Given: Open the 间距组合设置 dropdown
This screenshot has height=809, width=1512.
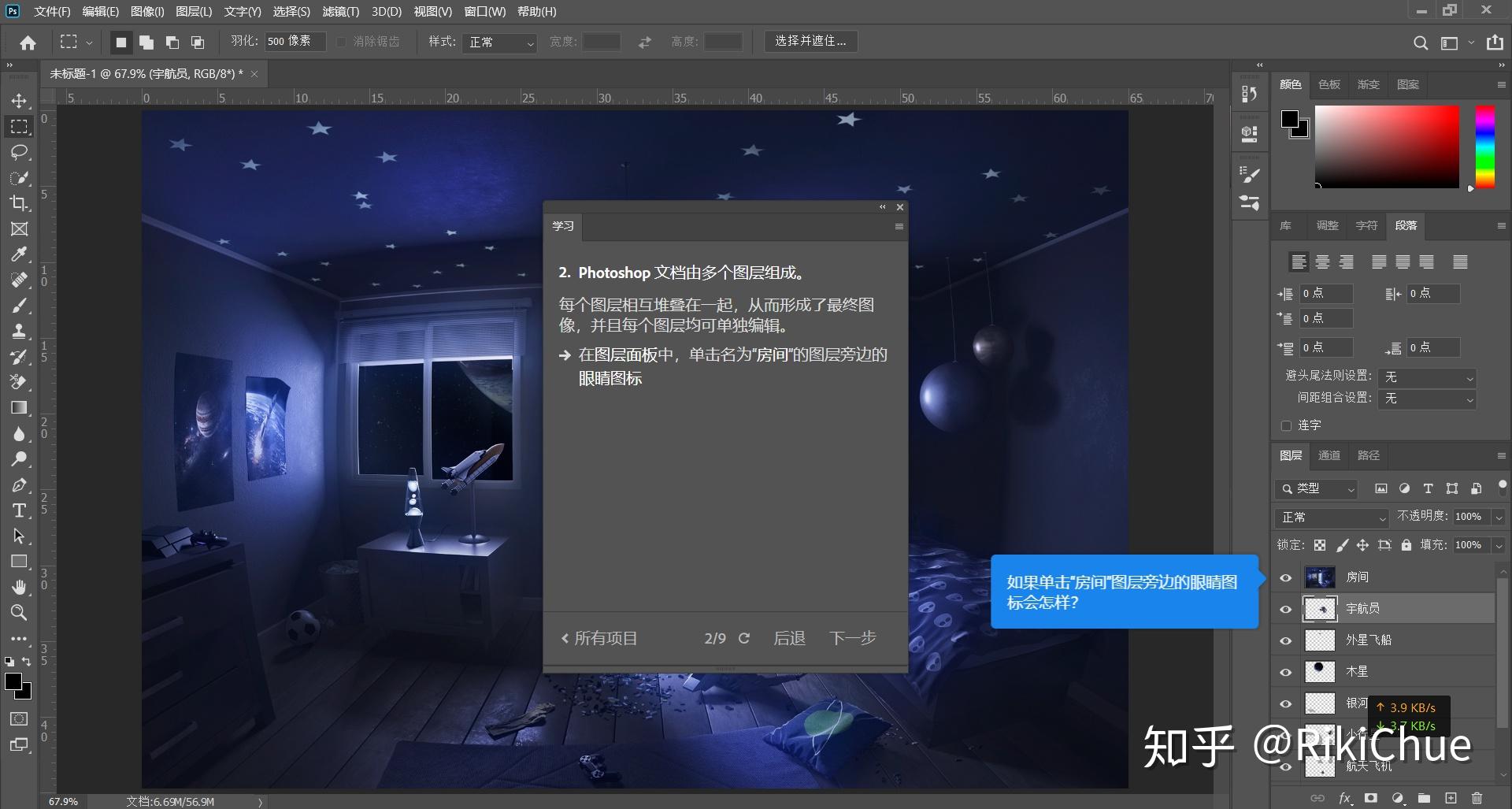Looking at the screenshot, I should tap(1427, 399).
